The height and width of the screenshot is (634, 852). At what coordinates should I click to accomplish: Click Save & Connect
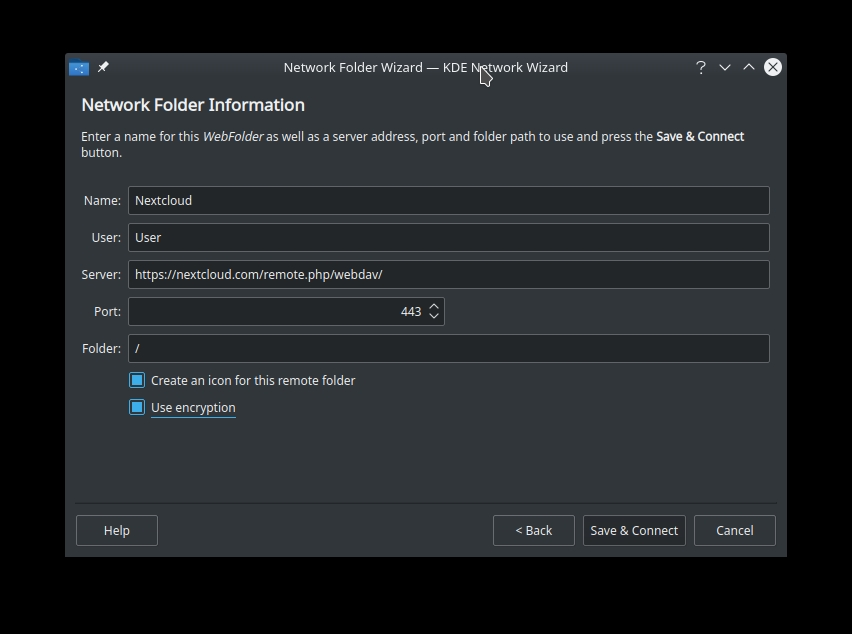coord(634,530)
